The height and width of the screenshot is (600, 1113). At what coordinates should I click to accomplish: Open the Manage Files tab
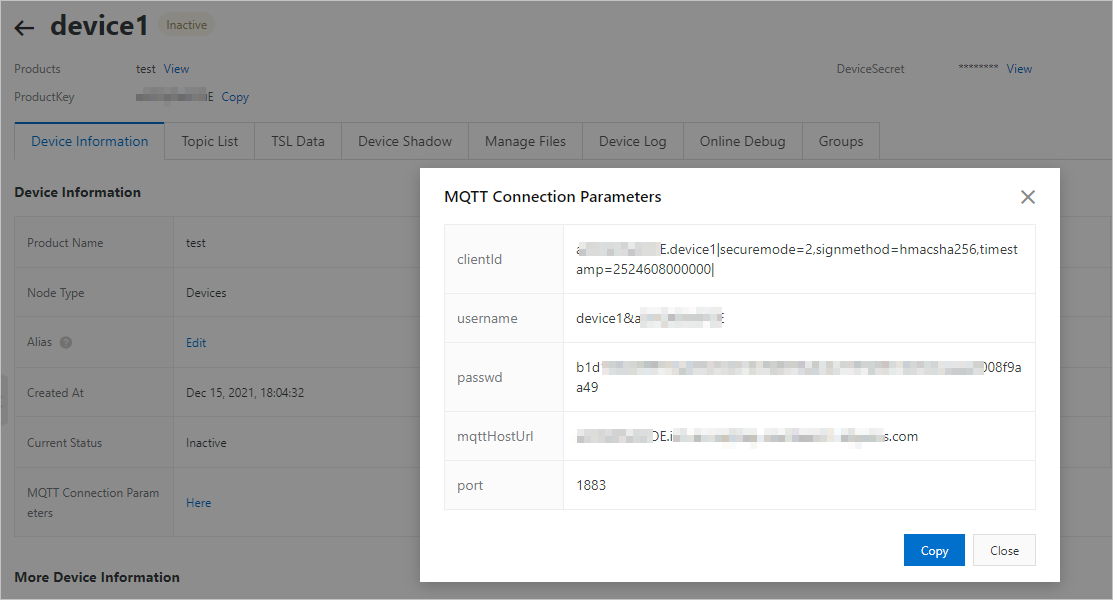coord(524,141)
